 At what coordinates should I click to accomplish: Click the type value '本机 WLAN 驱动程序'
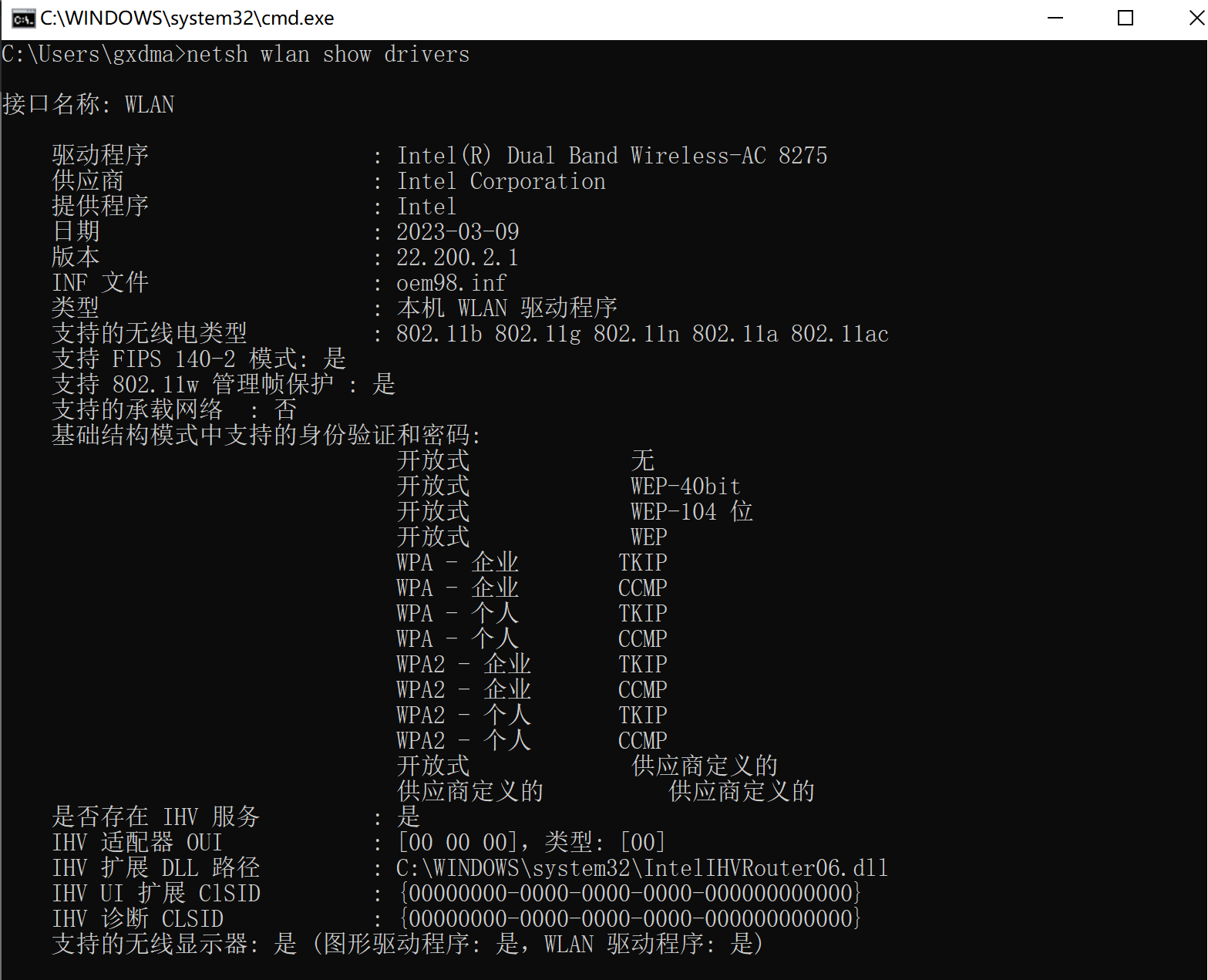[x=507, y=308]
